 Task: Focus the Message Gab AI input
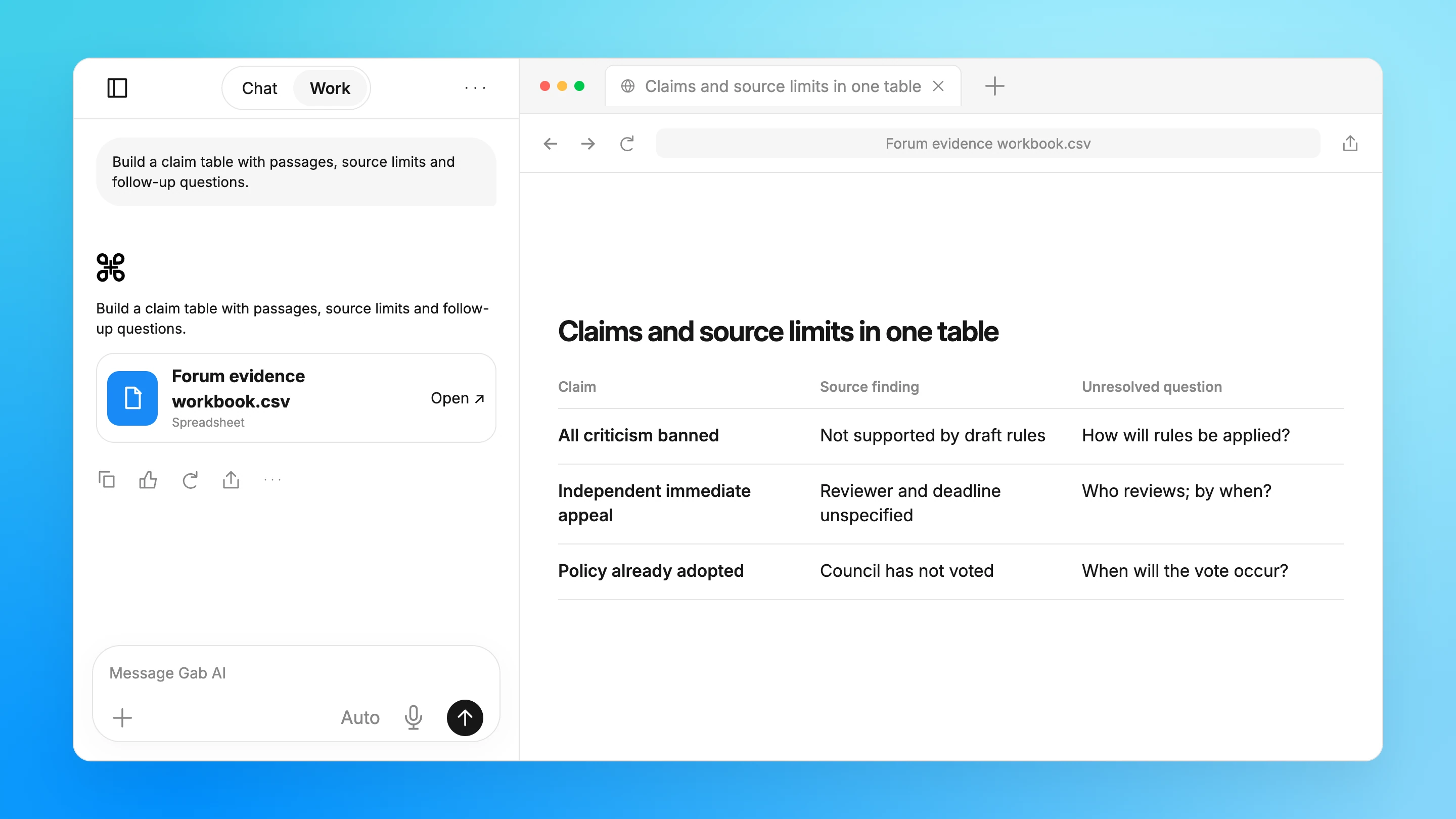click(x=296, y=672)
